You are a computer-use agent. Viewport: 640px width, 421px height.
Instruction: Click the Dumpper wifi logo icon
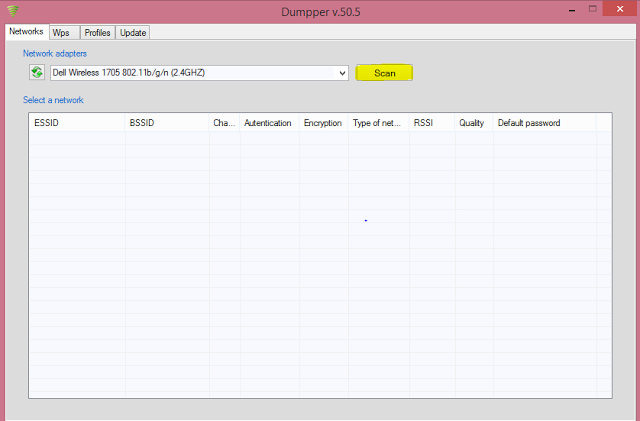click(x=13, y=11)
